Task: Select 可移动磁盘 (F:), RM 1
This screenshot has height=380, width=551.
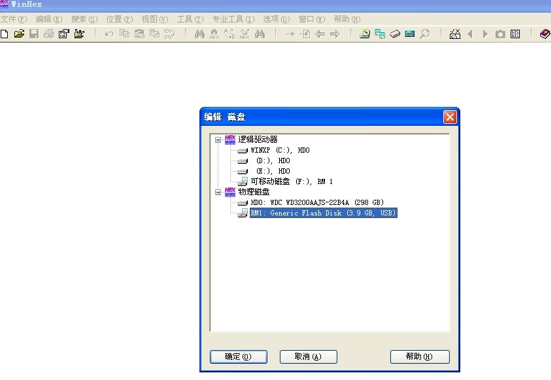Action: (x=292, y=182)
